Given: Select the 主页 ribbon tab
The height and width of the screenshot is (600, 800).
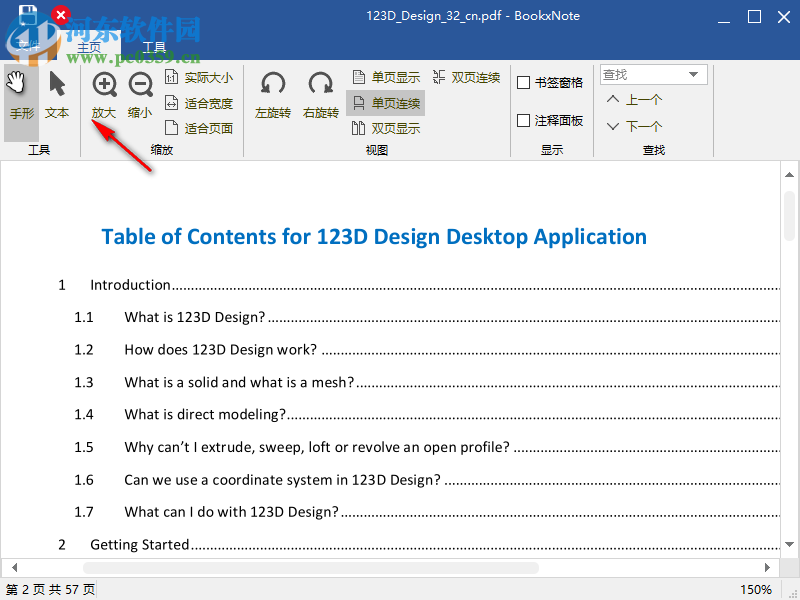Looking at the screenshot, I should pyautogui.click(x=89, y=46).
